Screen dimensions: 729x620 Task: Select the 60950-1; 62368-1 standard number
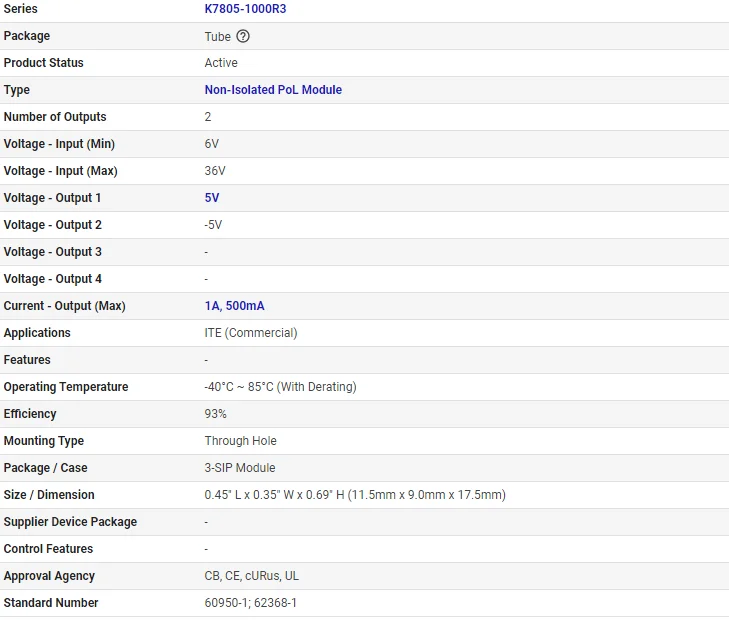[251, 603]
